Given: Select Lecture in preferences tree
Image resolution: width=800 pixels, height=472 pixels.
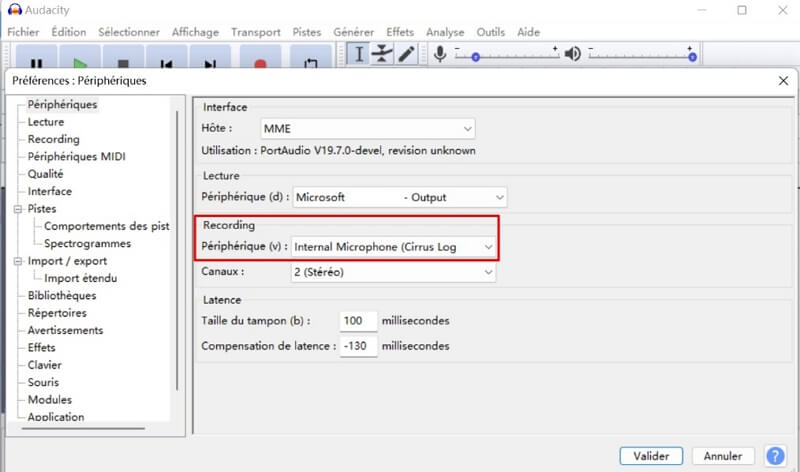Looking at the screenshot, I should [x=46, y=122].
